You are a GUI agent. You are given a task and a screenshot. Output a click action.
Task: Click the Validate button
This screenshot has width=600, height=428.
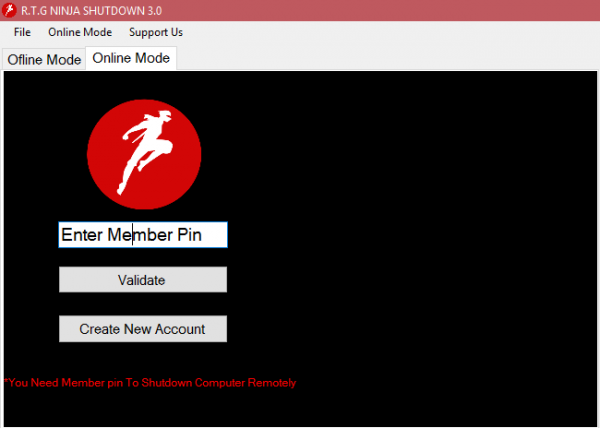143,280
